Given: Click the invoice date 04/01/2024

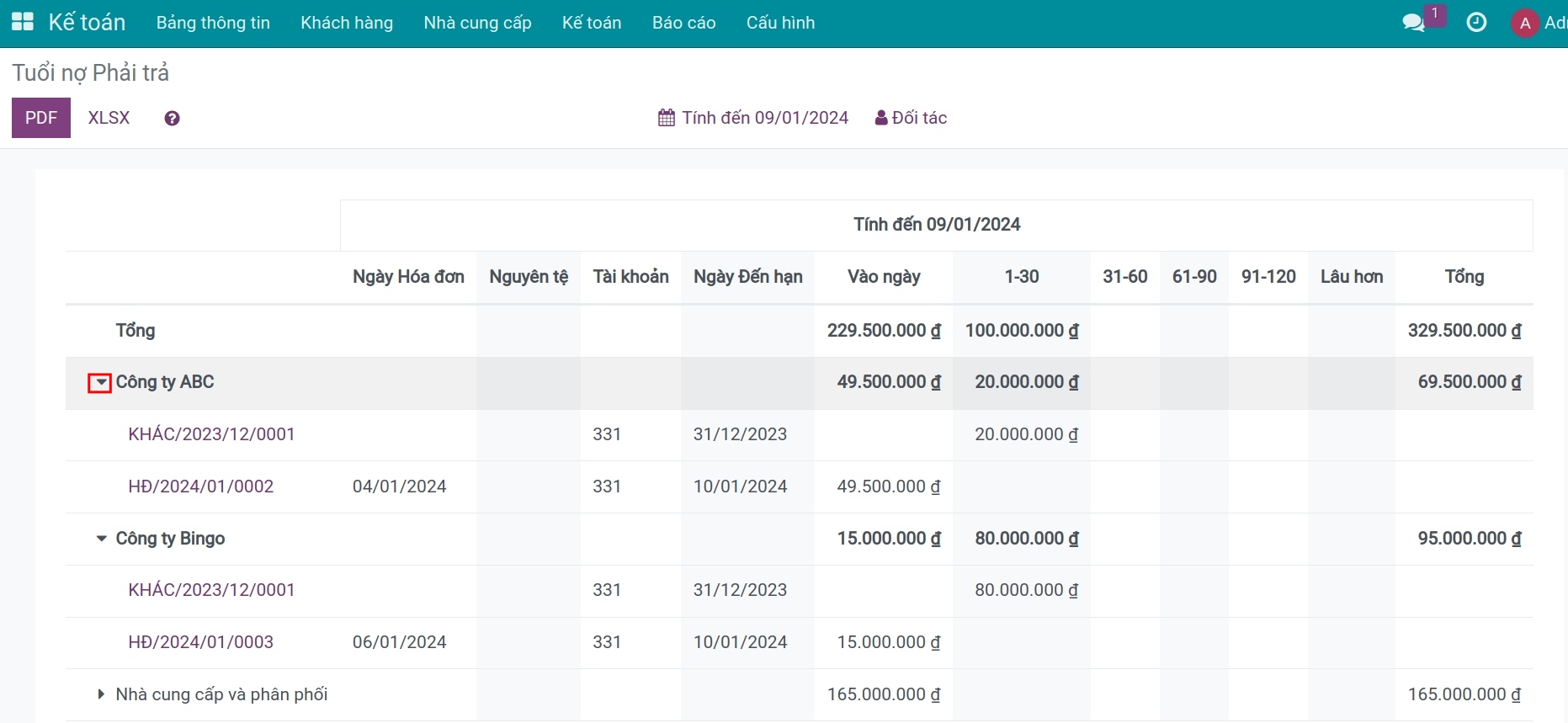Looking at the screenshot, I should (x=399, y=486).
